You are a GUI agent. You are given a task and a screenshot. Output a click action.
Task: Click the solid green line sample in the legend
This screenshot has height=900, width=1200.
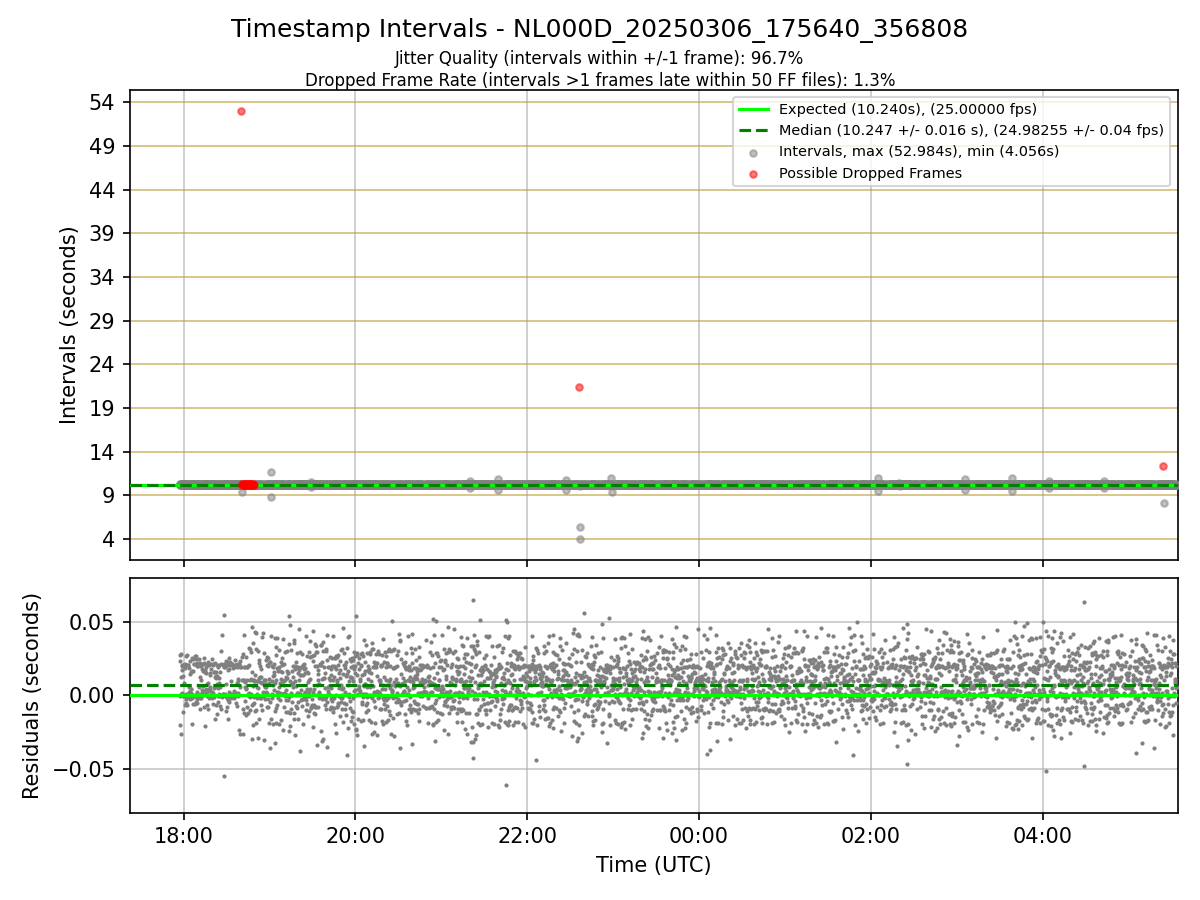click(x=754, y=109)
